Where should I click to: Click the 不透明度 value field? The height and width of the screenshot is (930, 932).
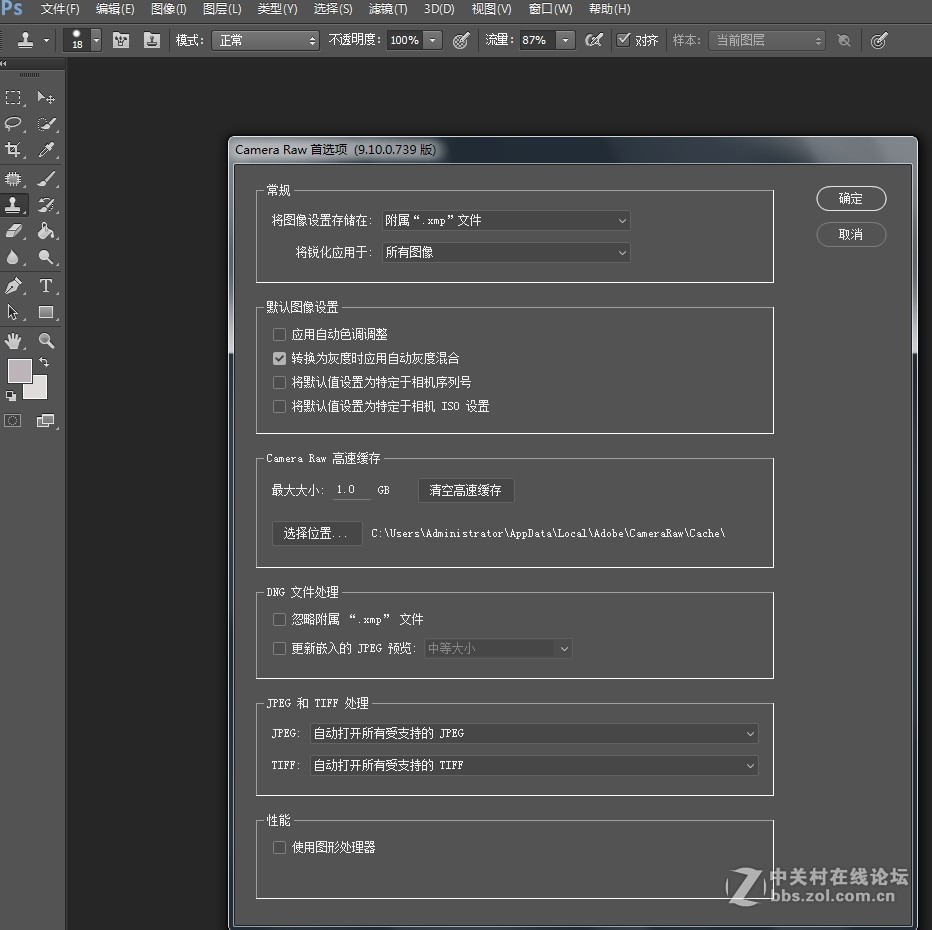pos(405,40)
